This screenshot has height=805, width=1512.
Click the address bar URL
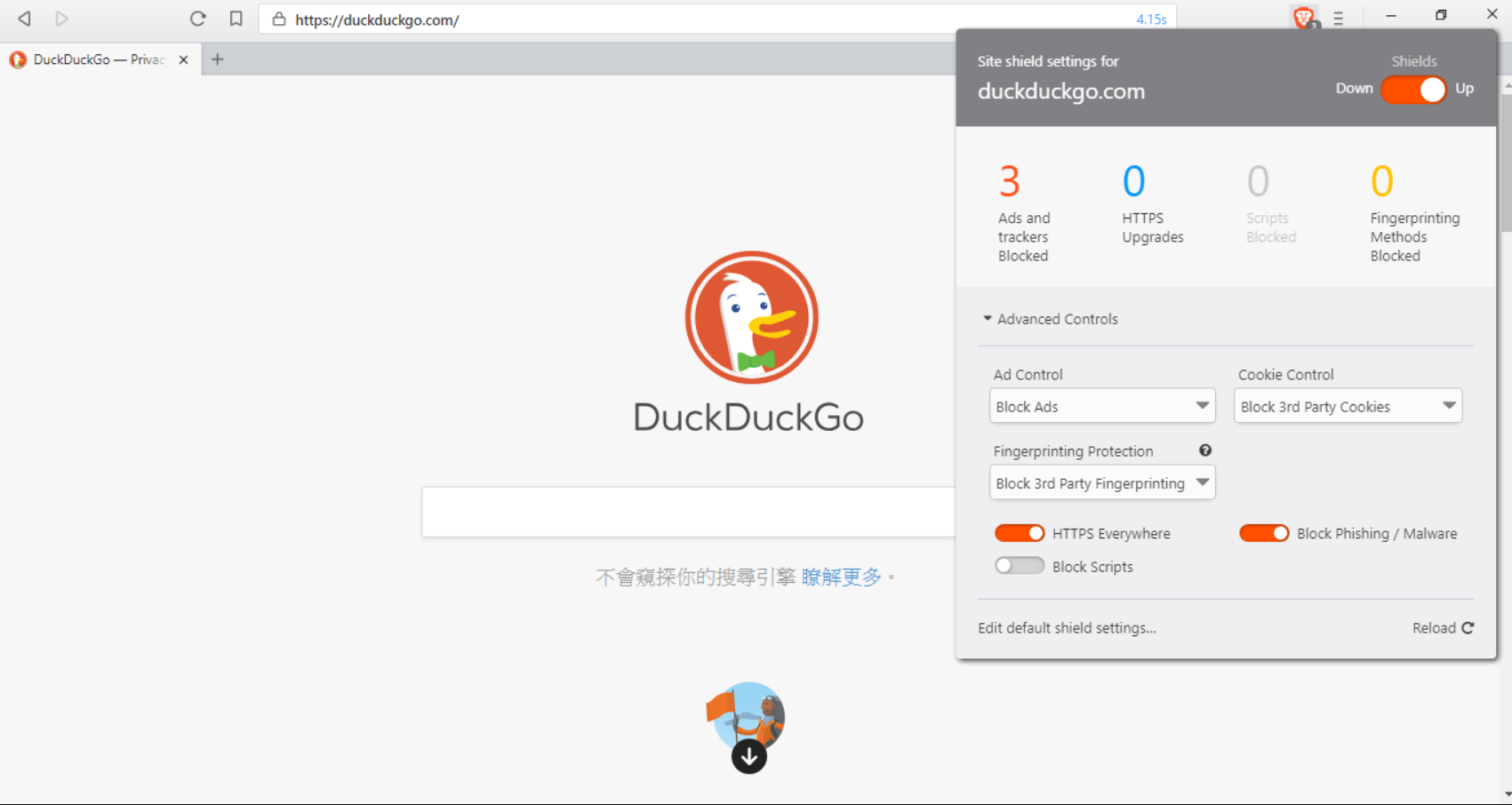377,20
